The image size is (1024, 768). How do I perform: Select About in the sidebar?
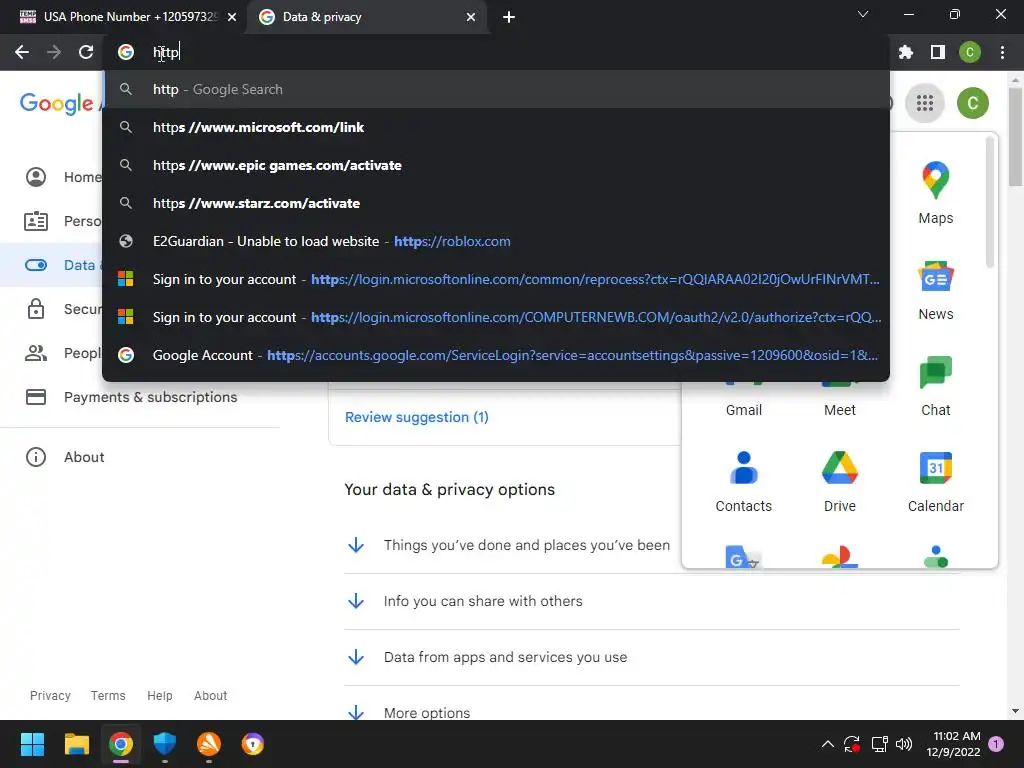coord(140,457)
